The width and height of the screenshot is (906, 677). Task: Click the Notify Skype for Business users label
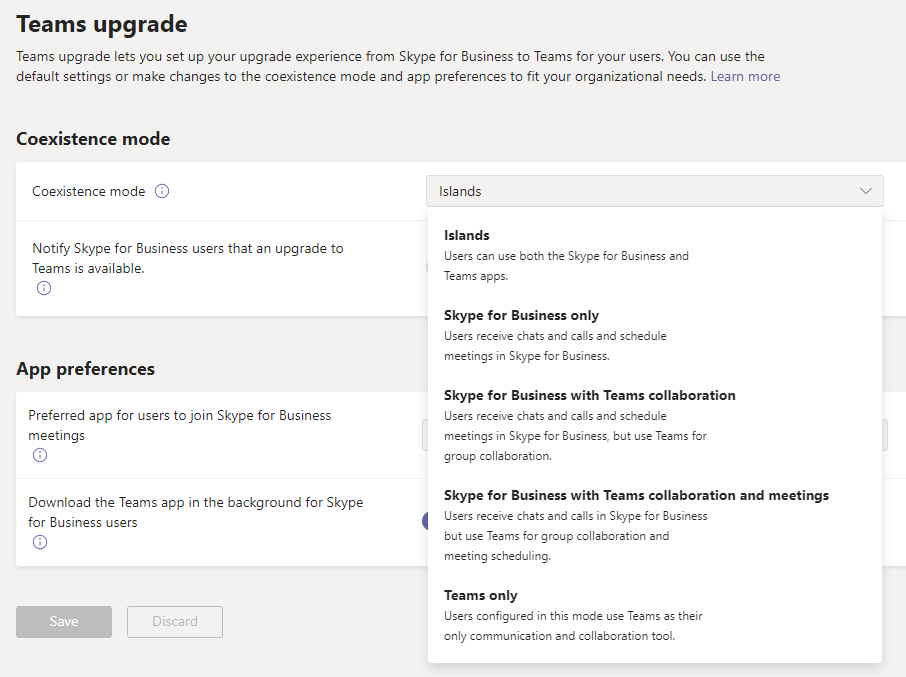pos(188,258)
